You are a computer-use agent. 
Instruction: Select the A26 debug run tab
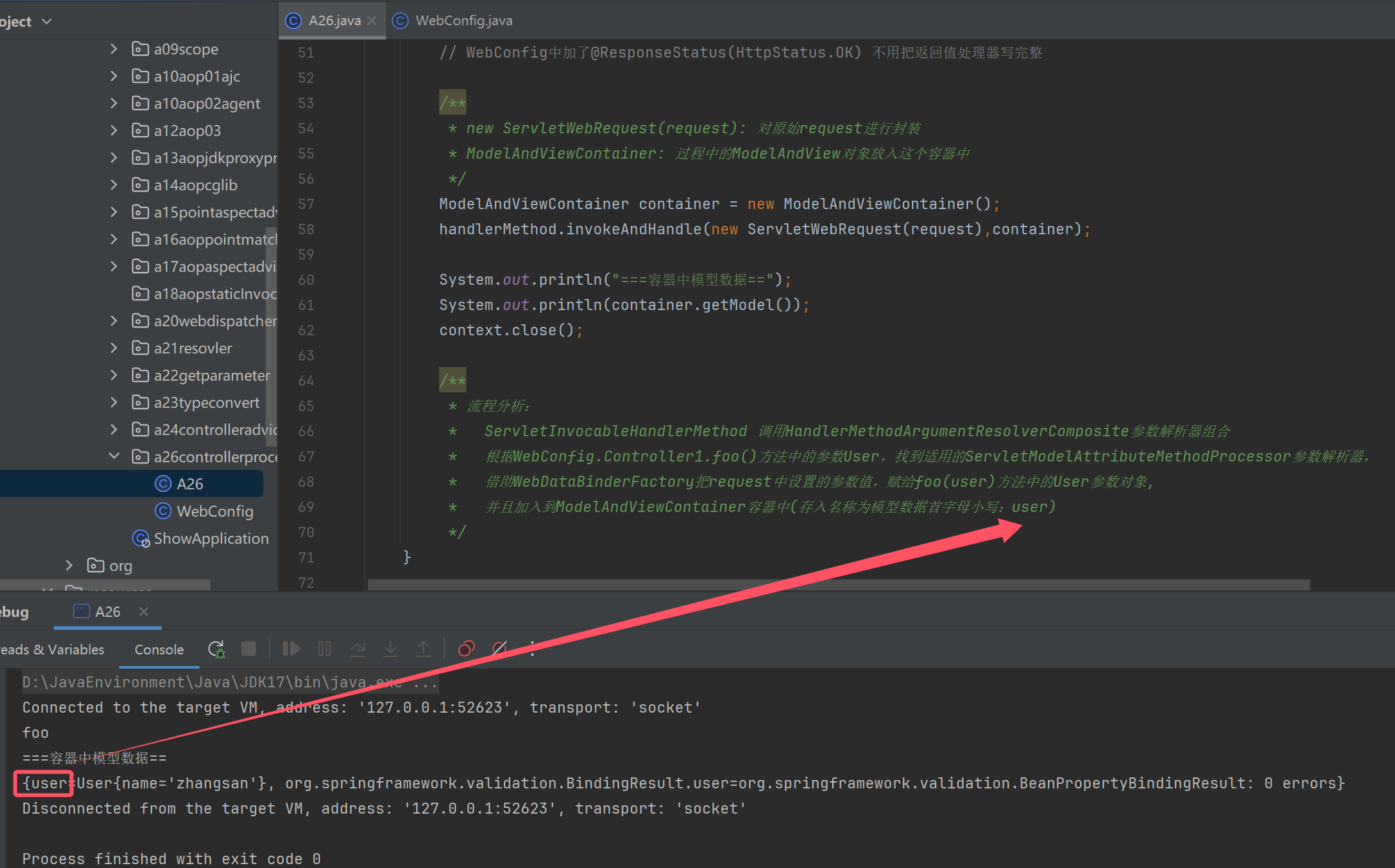coord(108,612)
